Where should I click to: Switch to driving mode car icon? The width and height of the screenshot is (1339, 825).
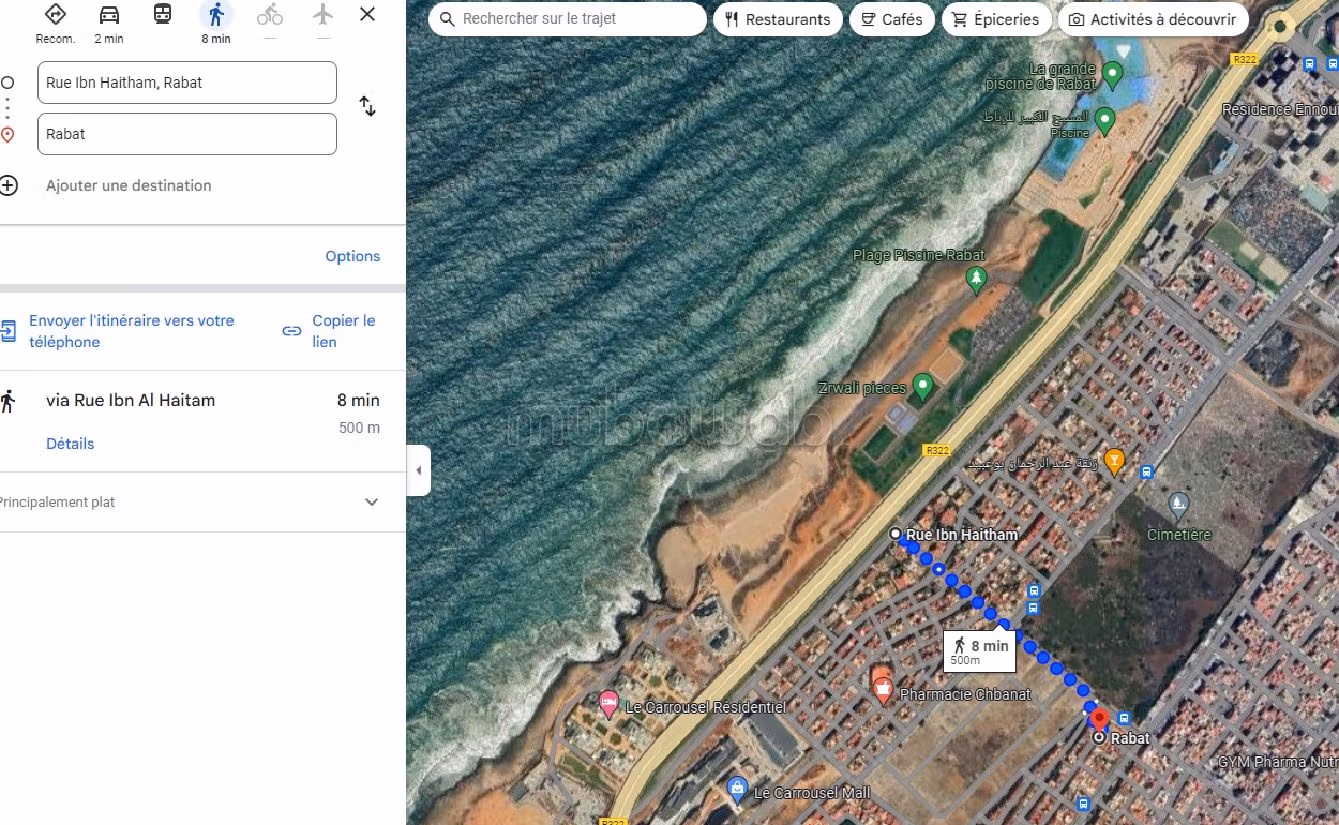(109, 15)
